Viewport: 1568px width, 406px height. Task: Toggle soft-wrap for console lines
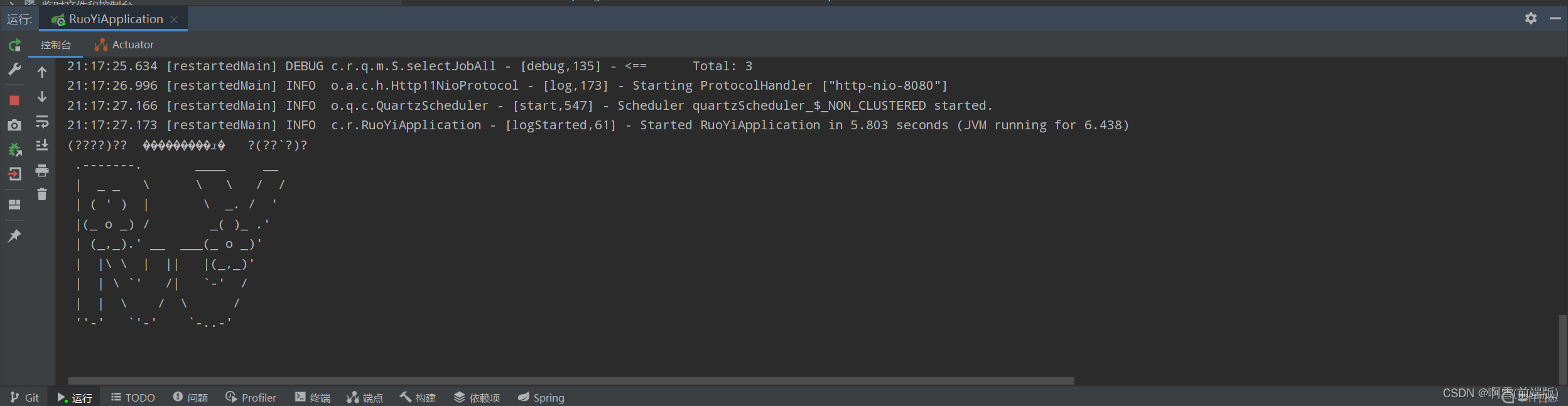(x=42, y=122)
